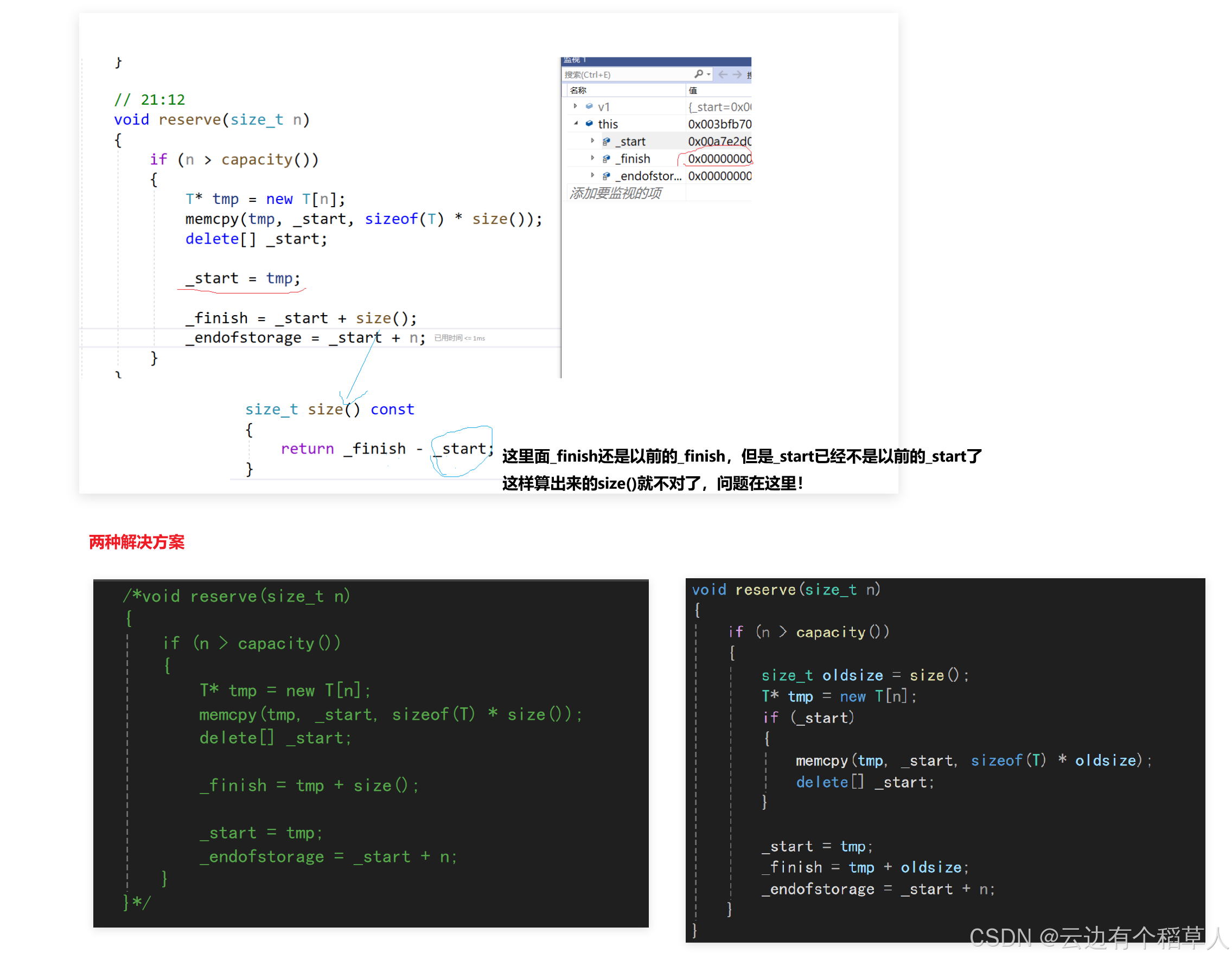
Task: Expand the _start member node
Action: 592,141
